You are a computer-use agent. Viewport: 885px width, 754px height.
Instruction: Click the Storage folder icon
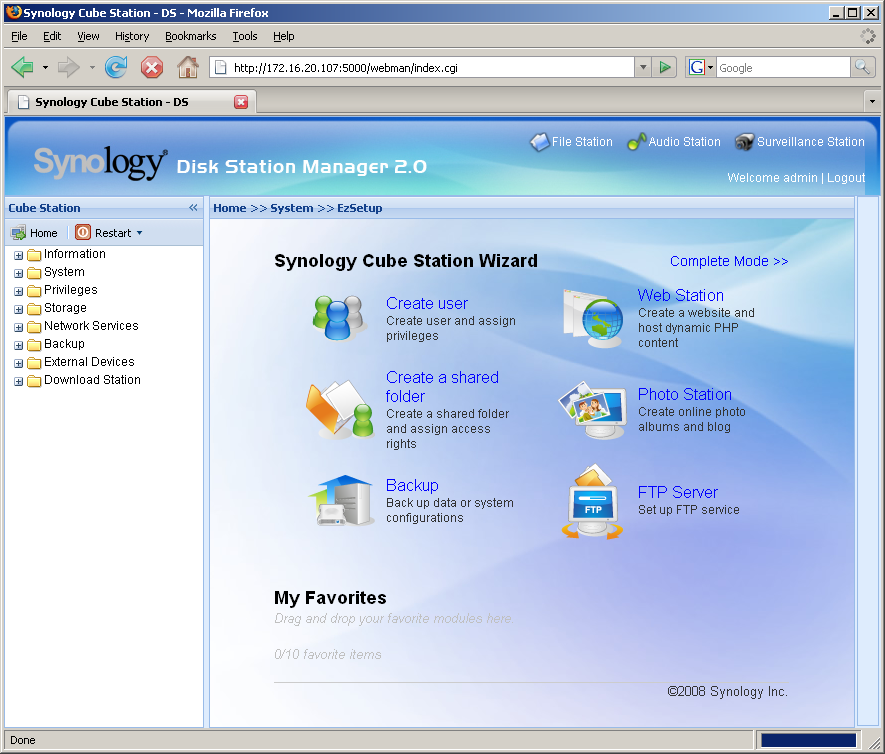(34, 309)
